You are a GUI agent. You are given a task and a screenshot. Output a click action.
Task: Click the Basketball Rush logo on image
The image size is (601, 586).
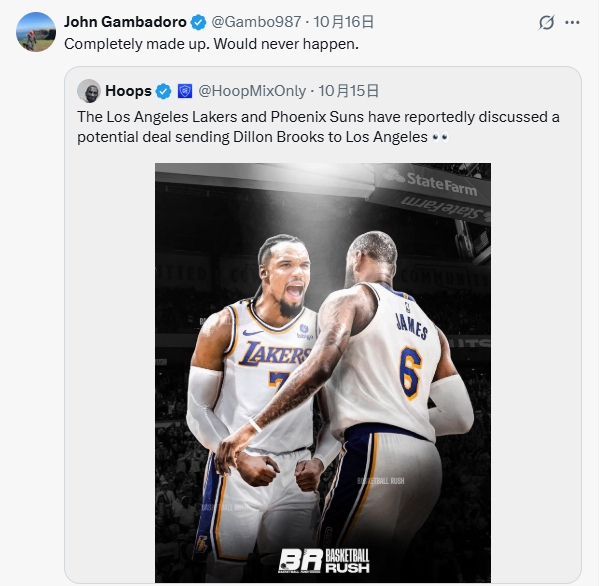pos(323,561)
